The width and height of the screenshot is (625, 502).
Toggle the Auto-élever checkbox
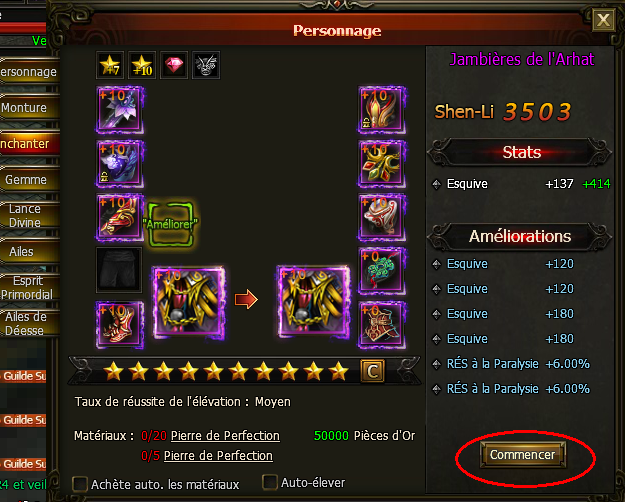[x=270, y=482]
